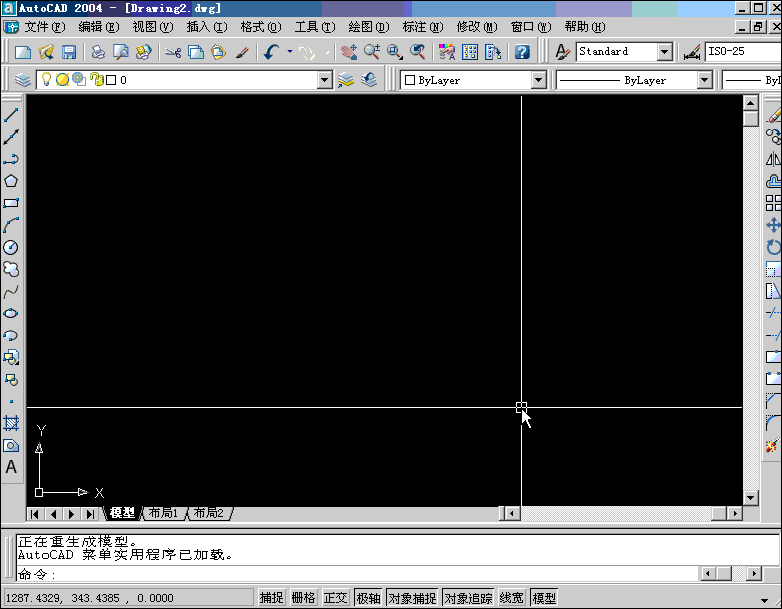The width and height of the screenshot is (782, 609).
Task: Click the Zoom Window icon
Action: tap(395, 52)
